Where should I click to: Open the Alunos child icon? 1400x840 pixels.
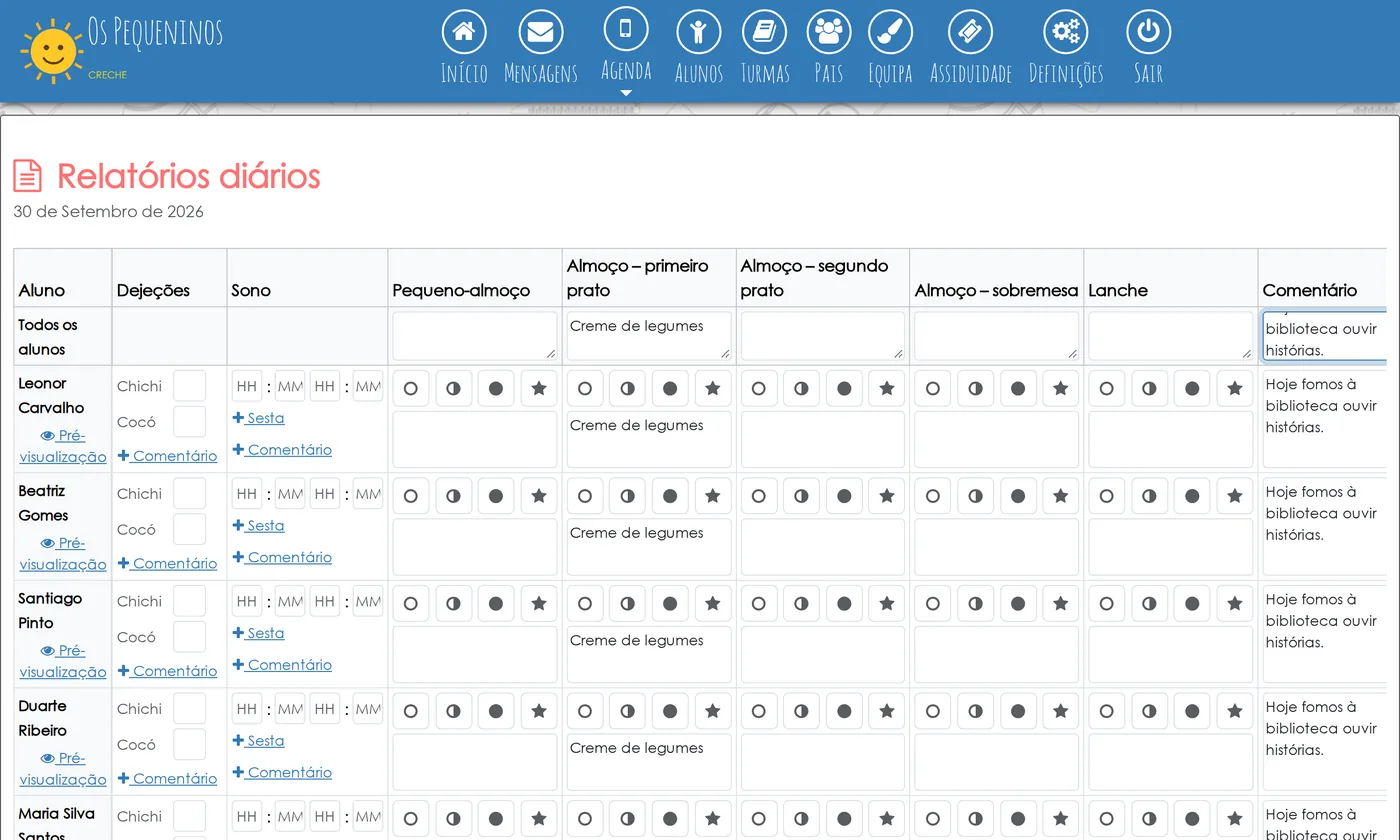pos(698,32)
